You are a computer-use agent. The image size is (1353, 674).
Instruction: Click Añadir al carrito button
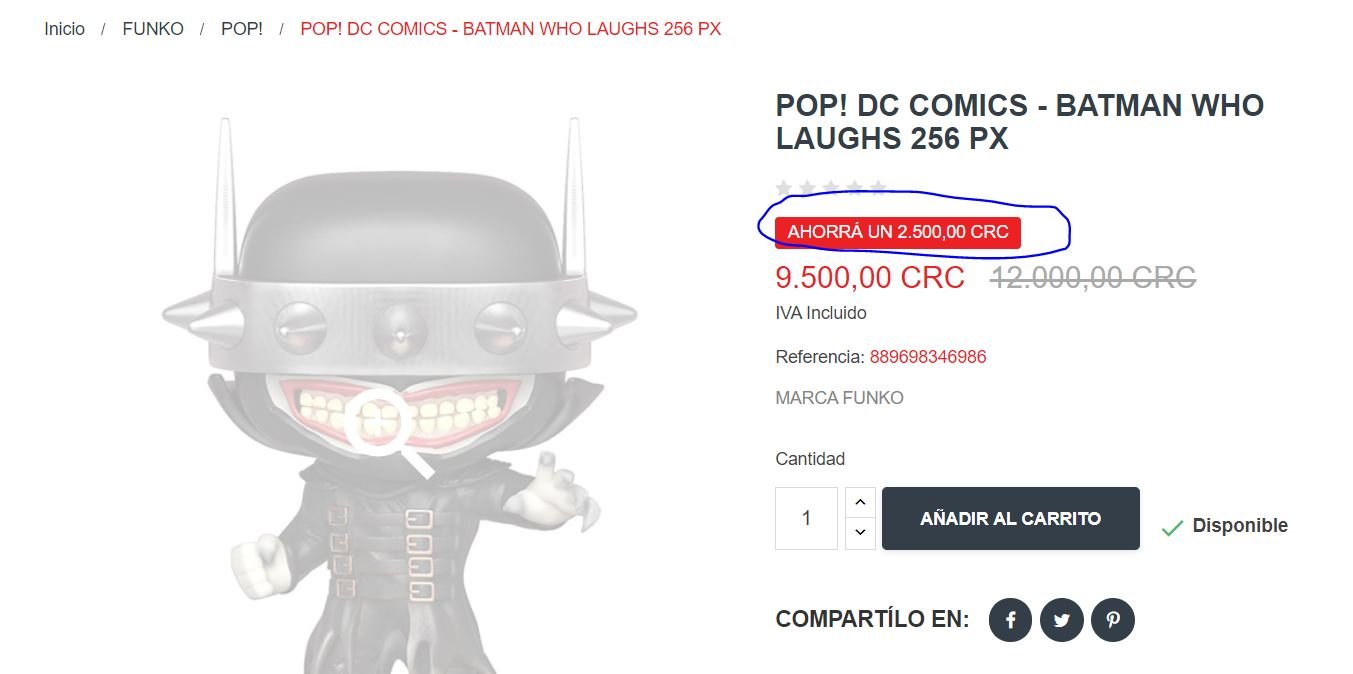coord(1011,518)
